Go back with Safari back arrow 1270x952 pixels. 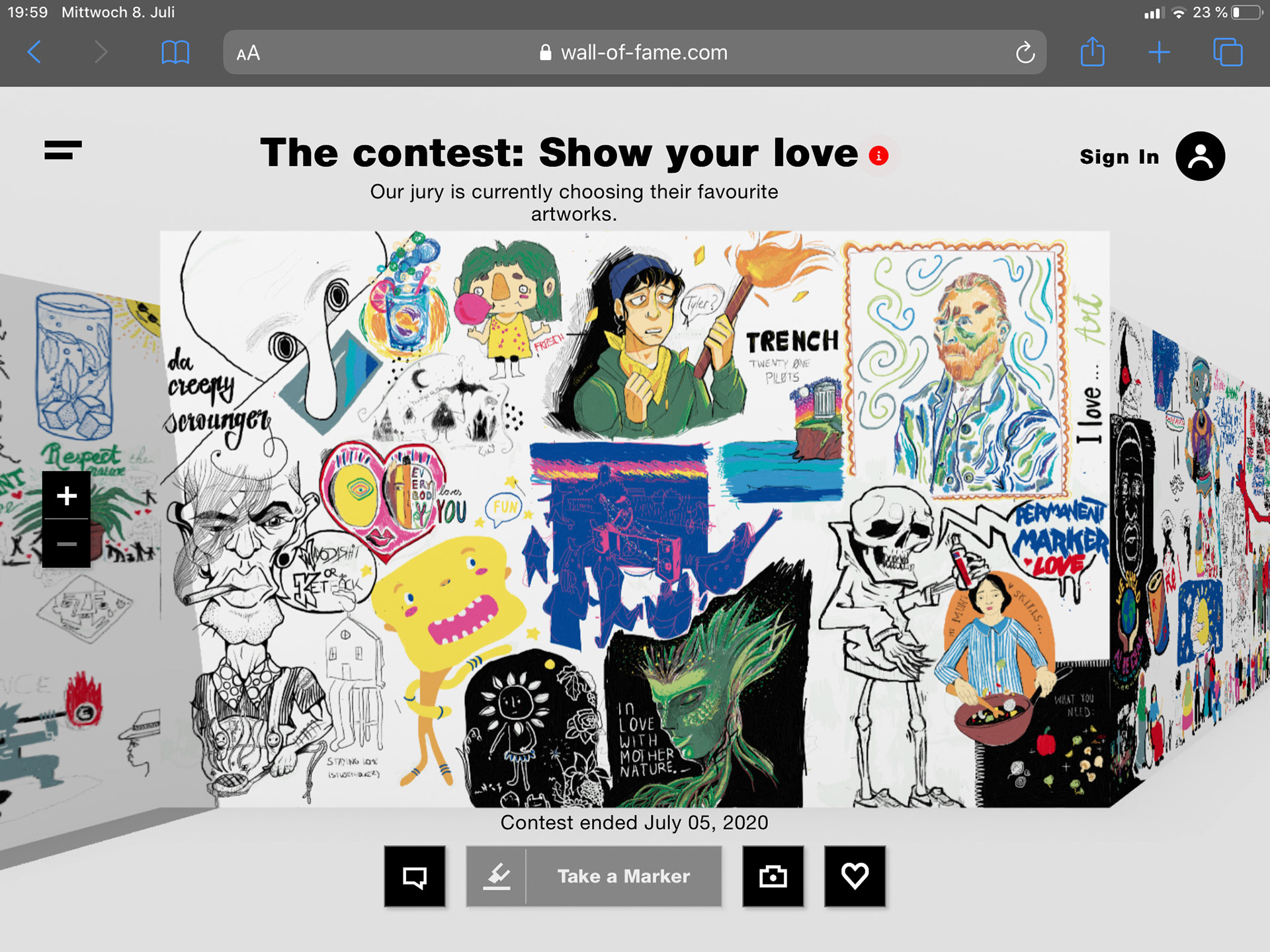tap(34, 52)
